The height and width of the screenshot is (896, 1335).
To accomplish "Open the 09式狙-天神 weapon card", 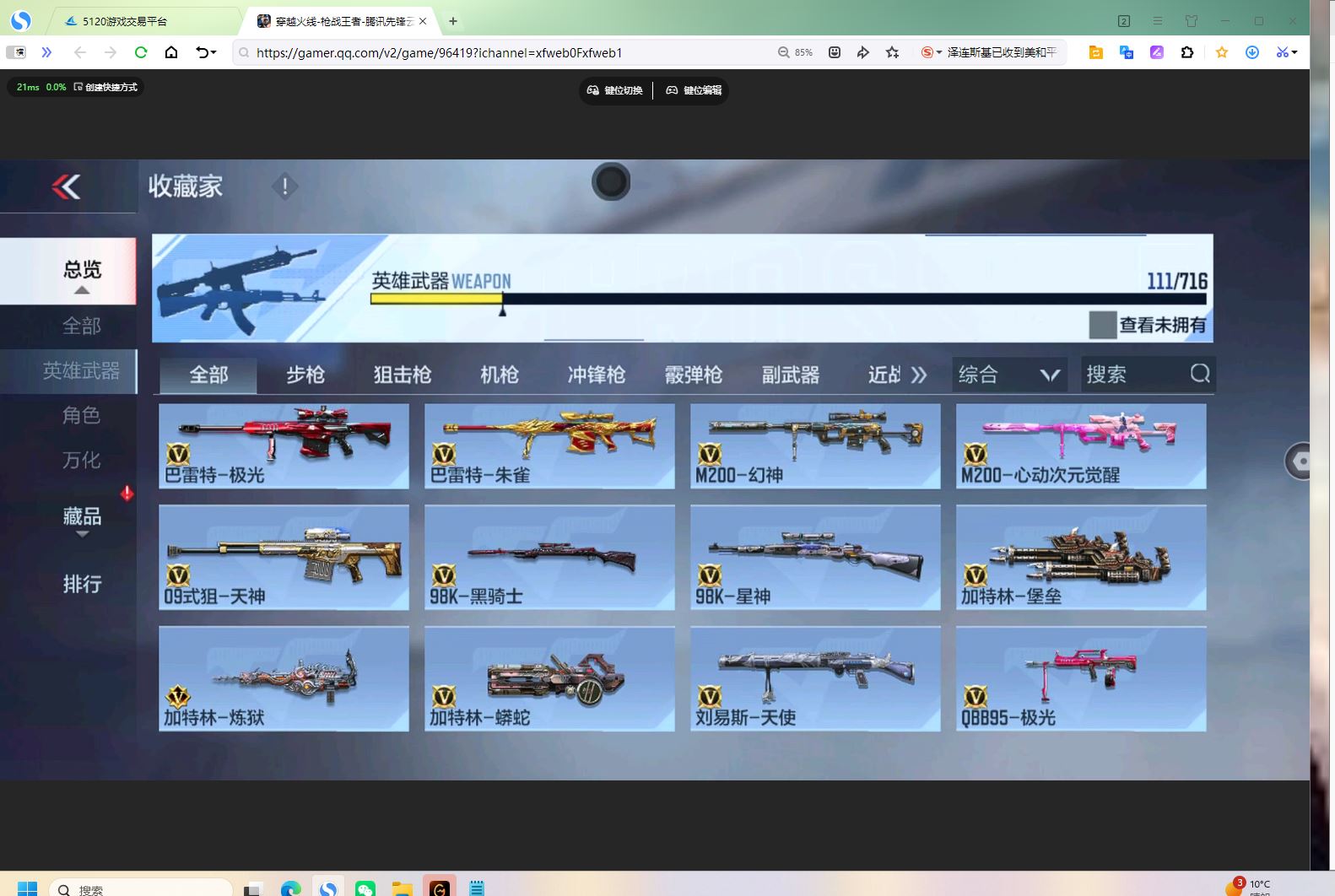I will (284, 558).
